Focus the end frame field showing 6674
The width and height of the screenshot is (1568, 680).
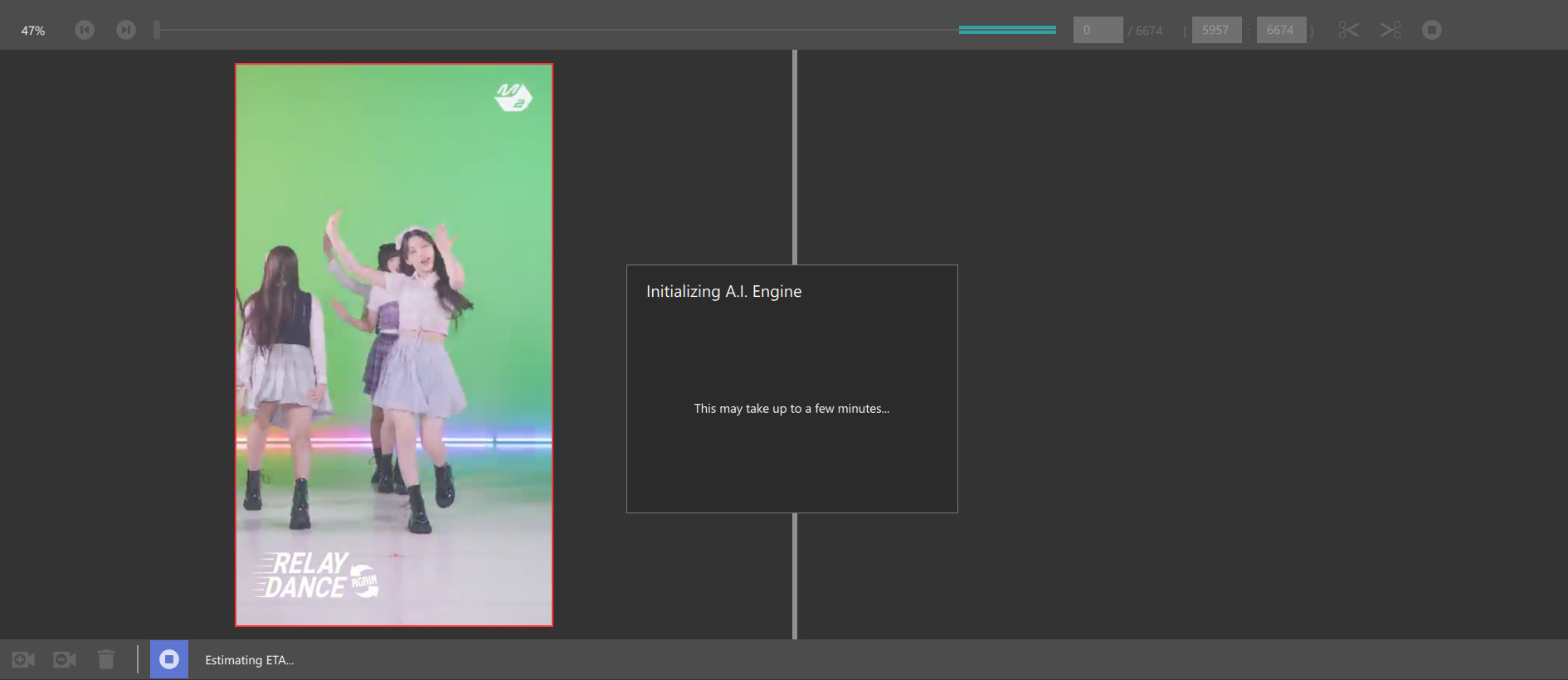1281,30
